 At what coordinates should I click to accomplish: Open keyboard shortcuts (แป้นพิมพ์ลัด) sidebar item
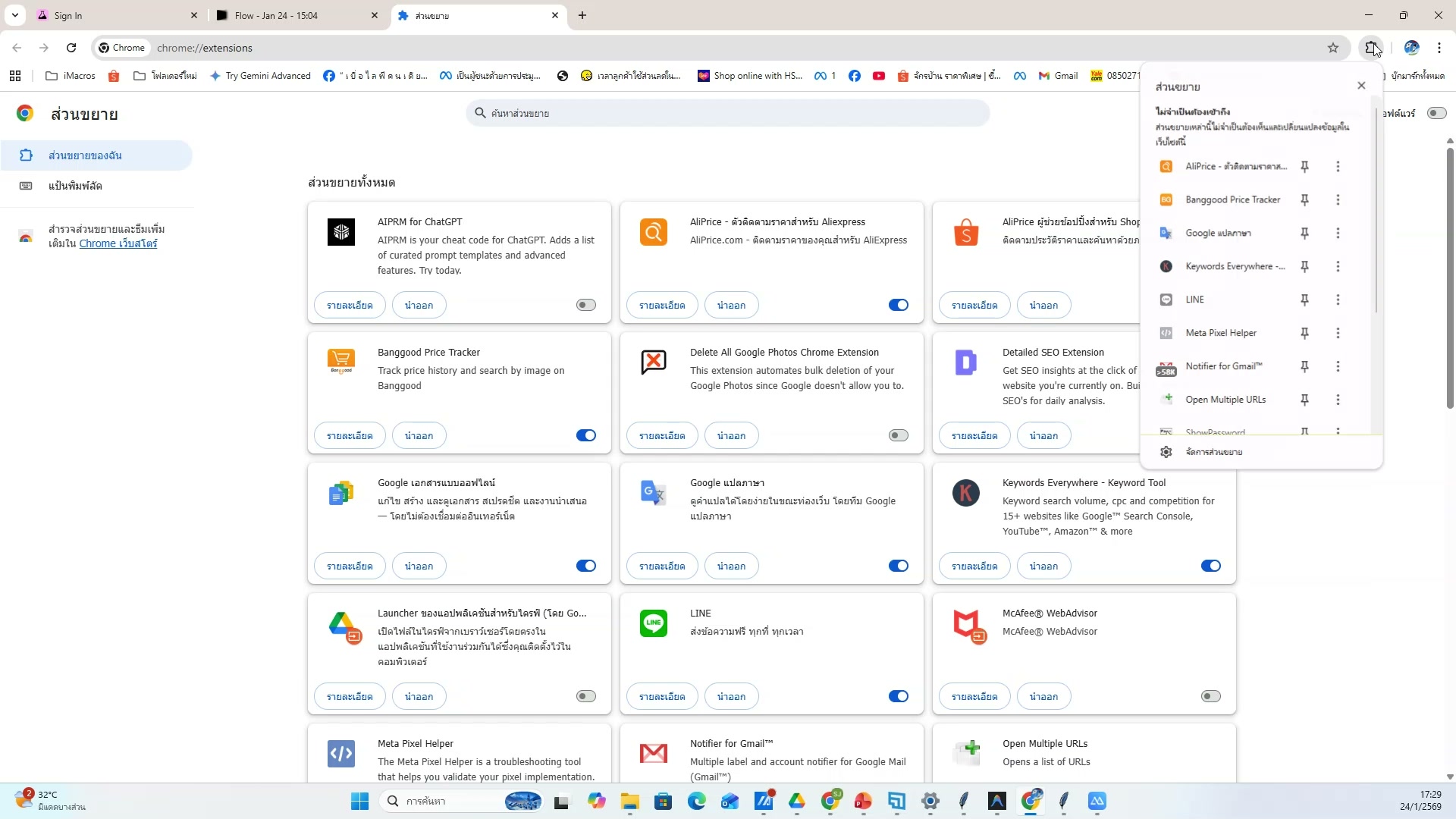click(x=75, y=186)
